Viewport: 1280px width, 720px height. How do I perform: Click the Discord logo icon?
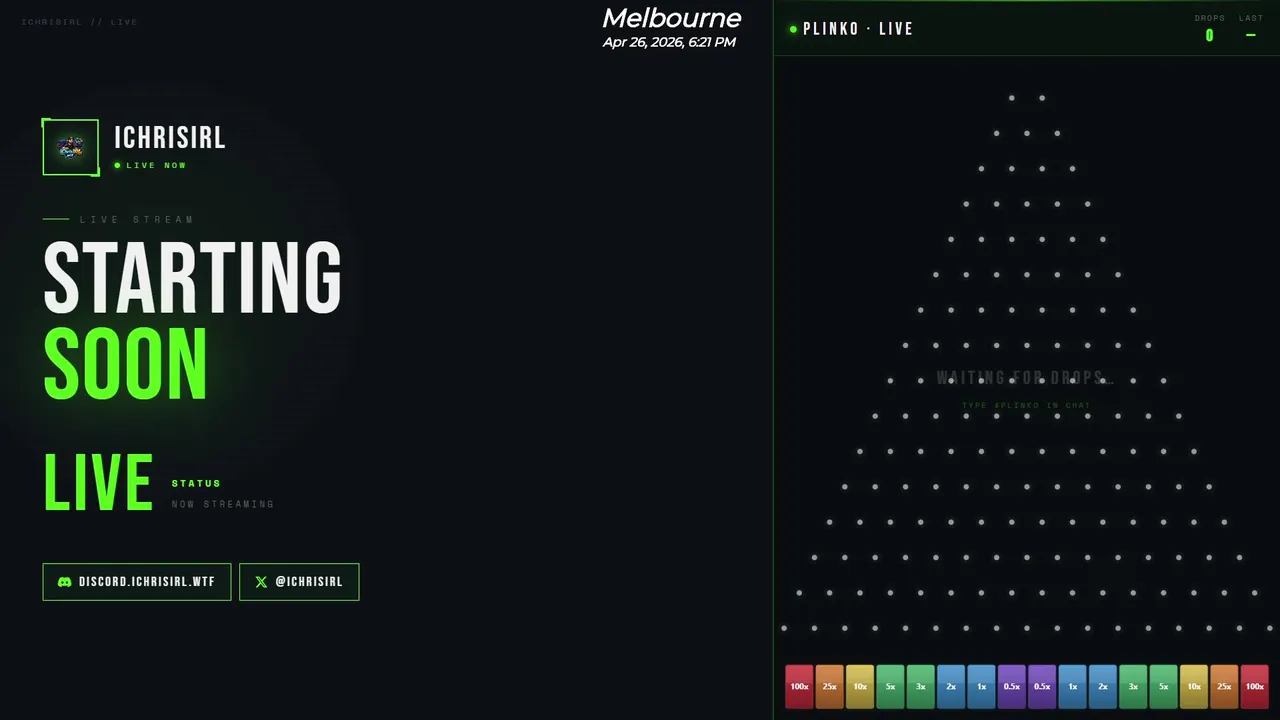click(x=65, y=582)
